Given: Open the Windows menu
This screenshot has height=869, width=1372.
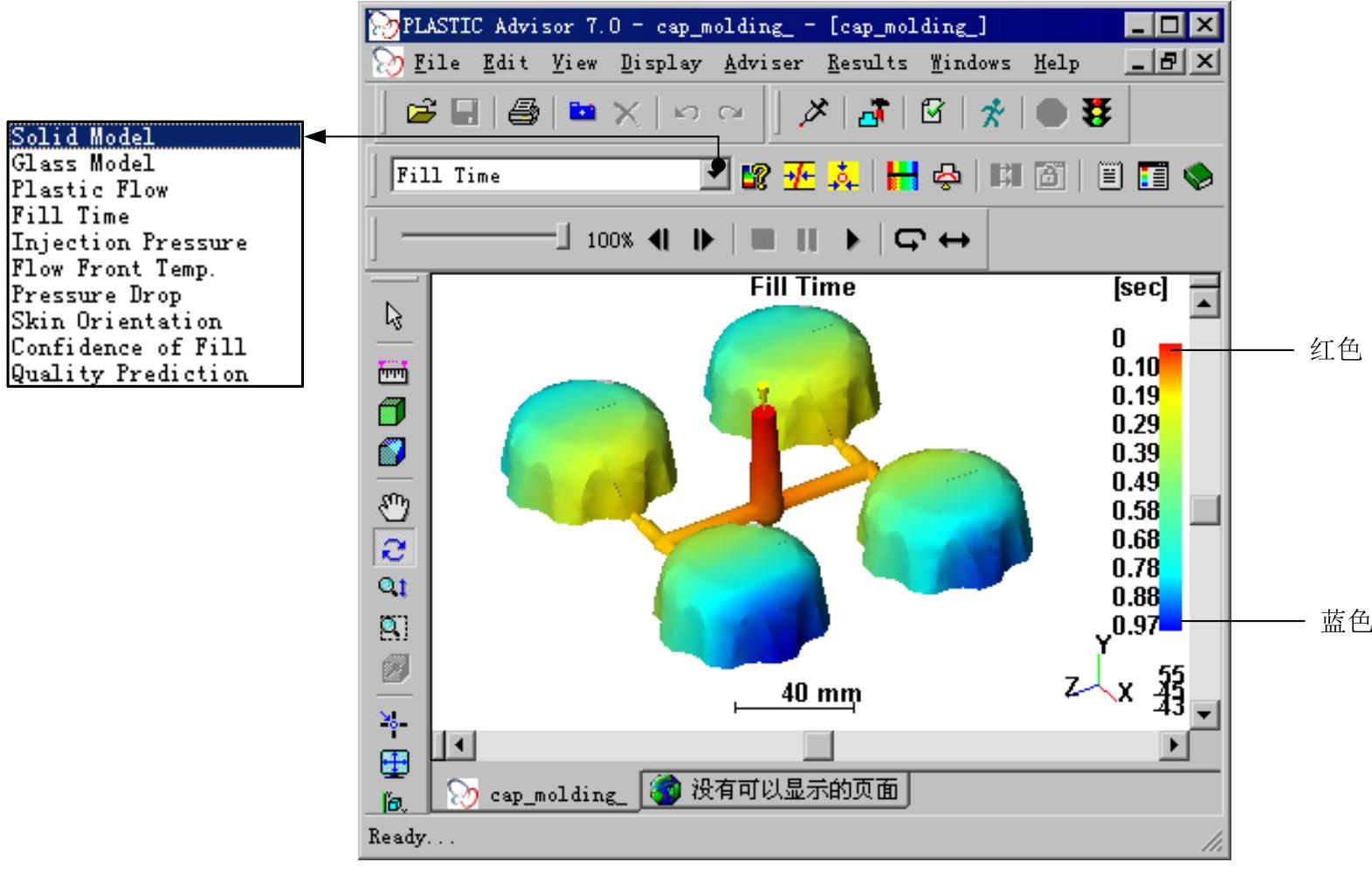Looking at the screenshot, I should click(970, 63).
